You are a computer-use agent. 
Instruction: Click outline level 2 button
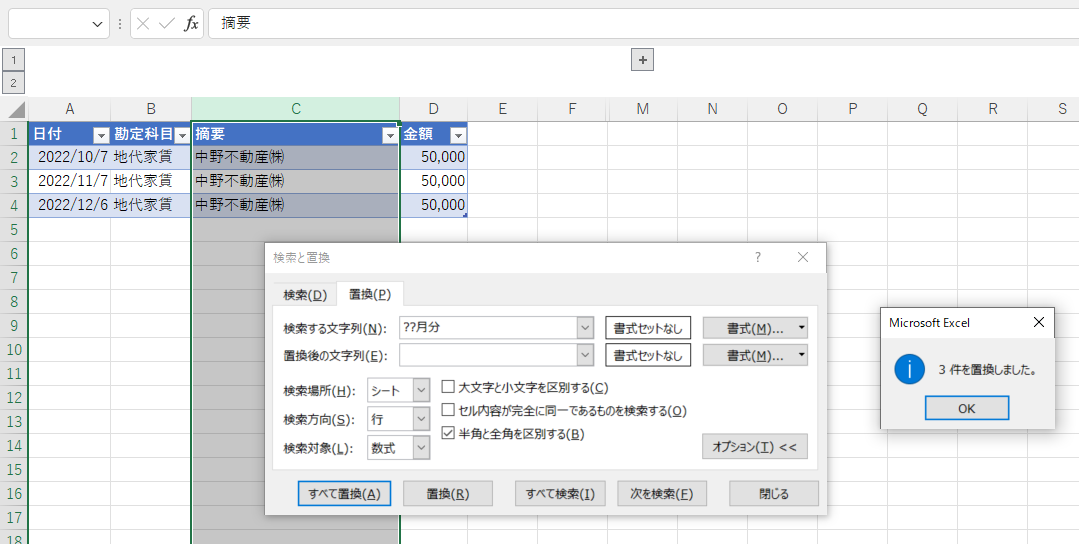[x=14, y=82]
